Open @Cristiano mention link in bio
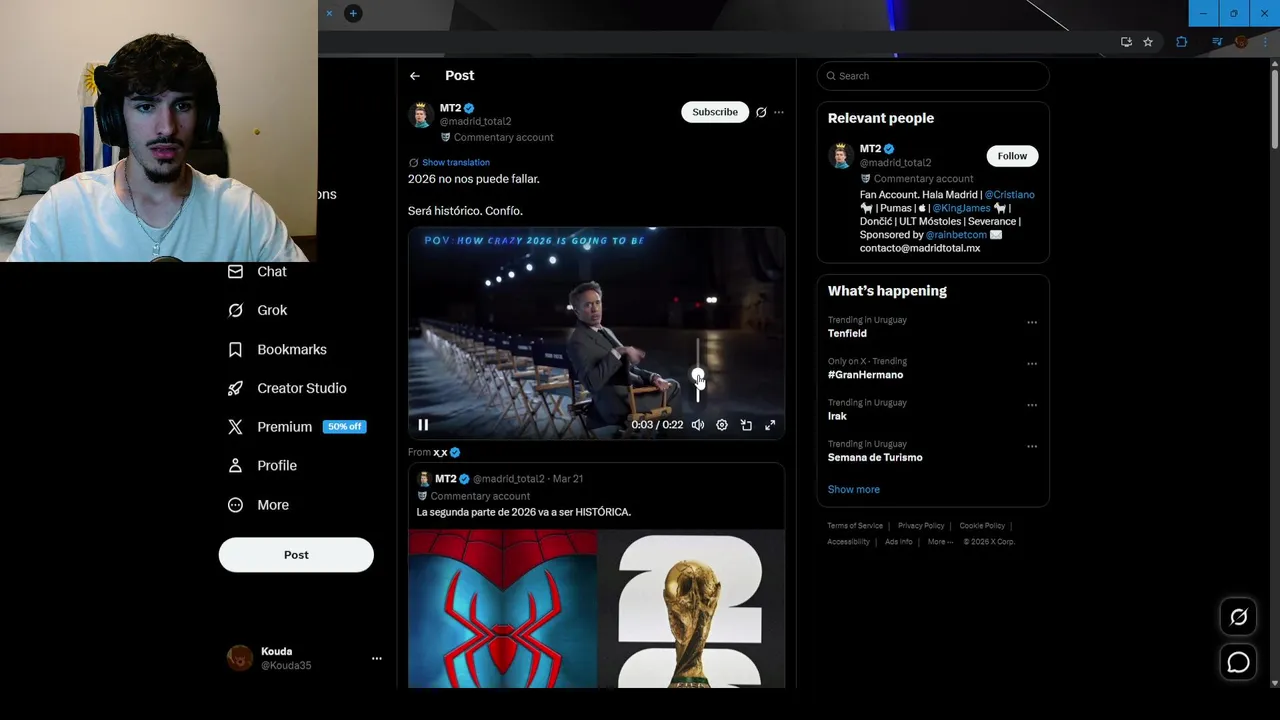Screen dimensions: 1280x720 pos(1009,195)
